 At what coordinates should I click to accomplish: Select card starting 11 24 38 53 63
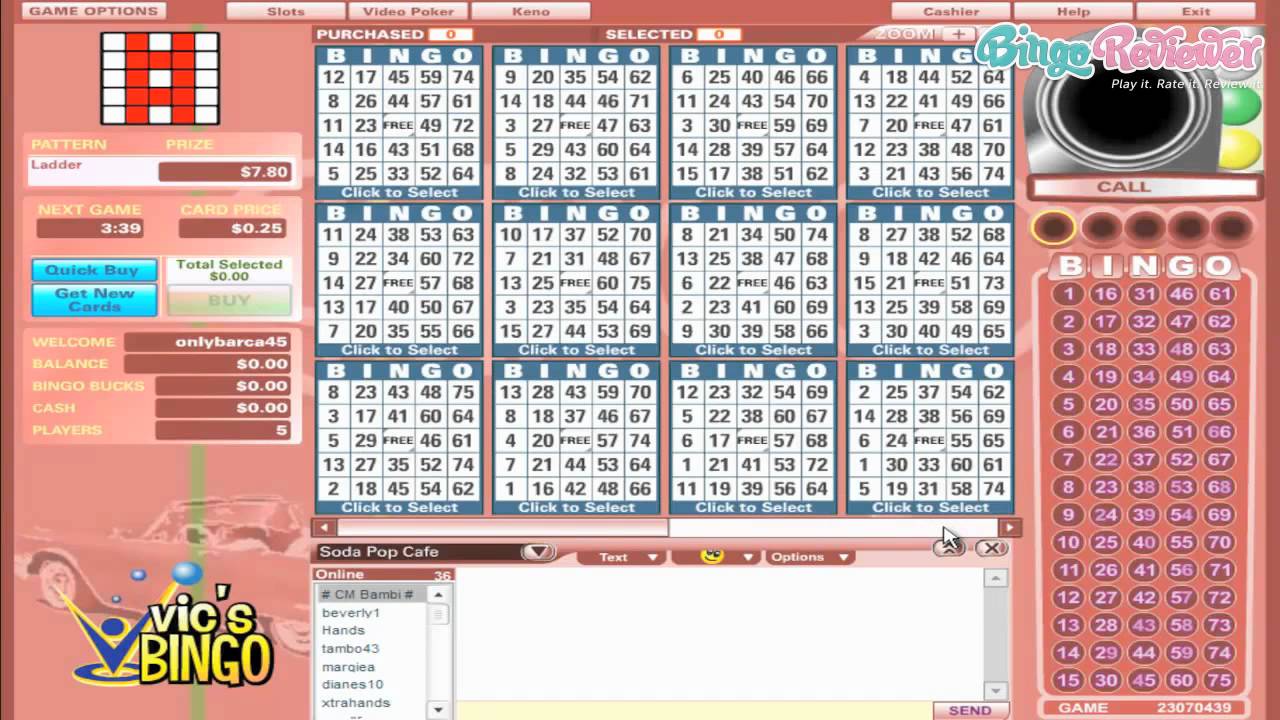click(399, 280)
